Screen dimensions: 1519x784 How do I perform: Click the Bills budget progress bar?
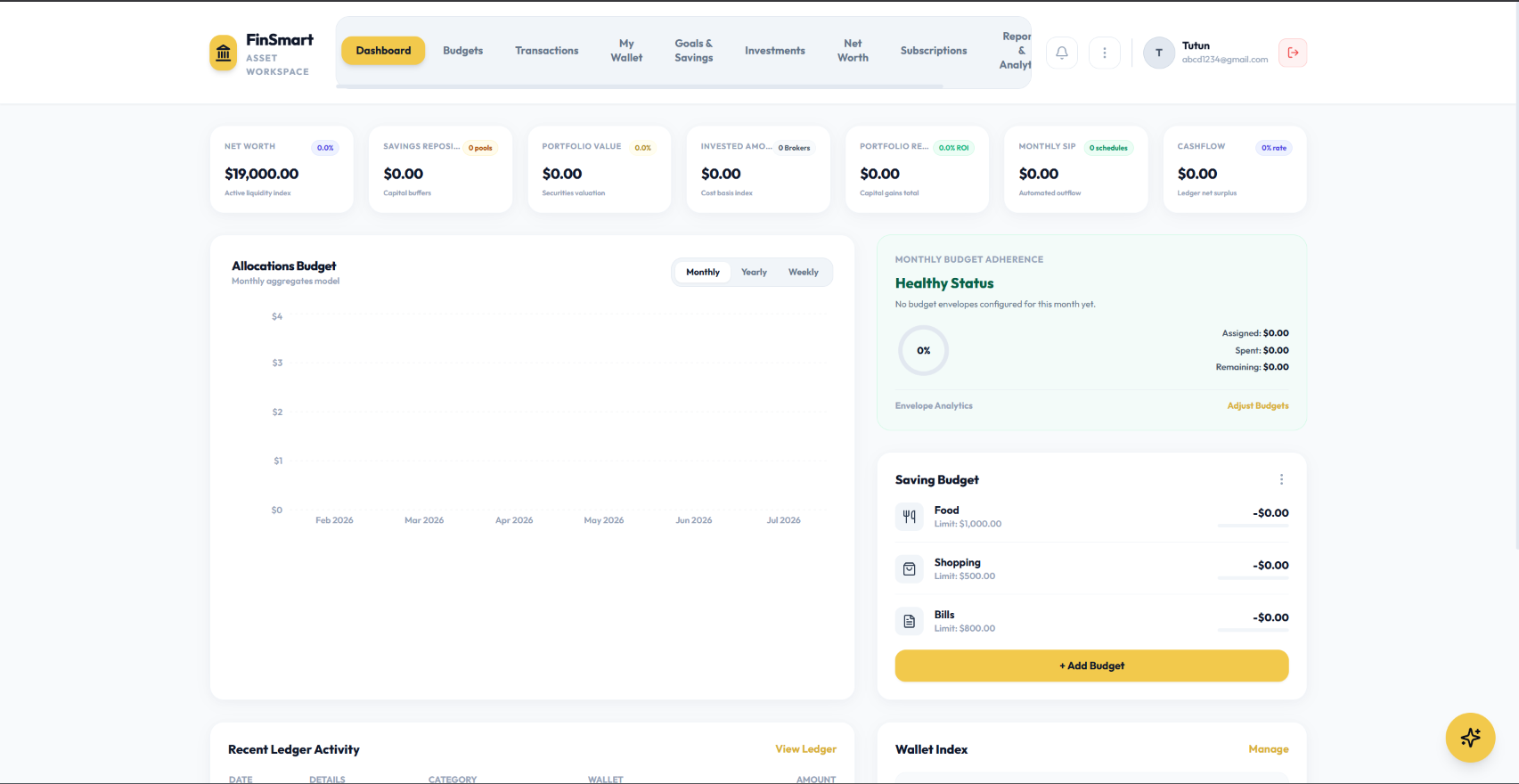[1253, 631]
